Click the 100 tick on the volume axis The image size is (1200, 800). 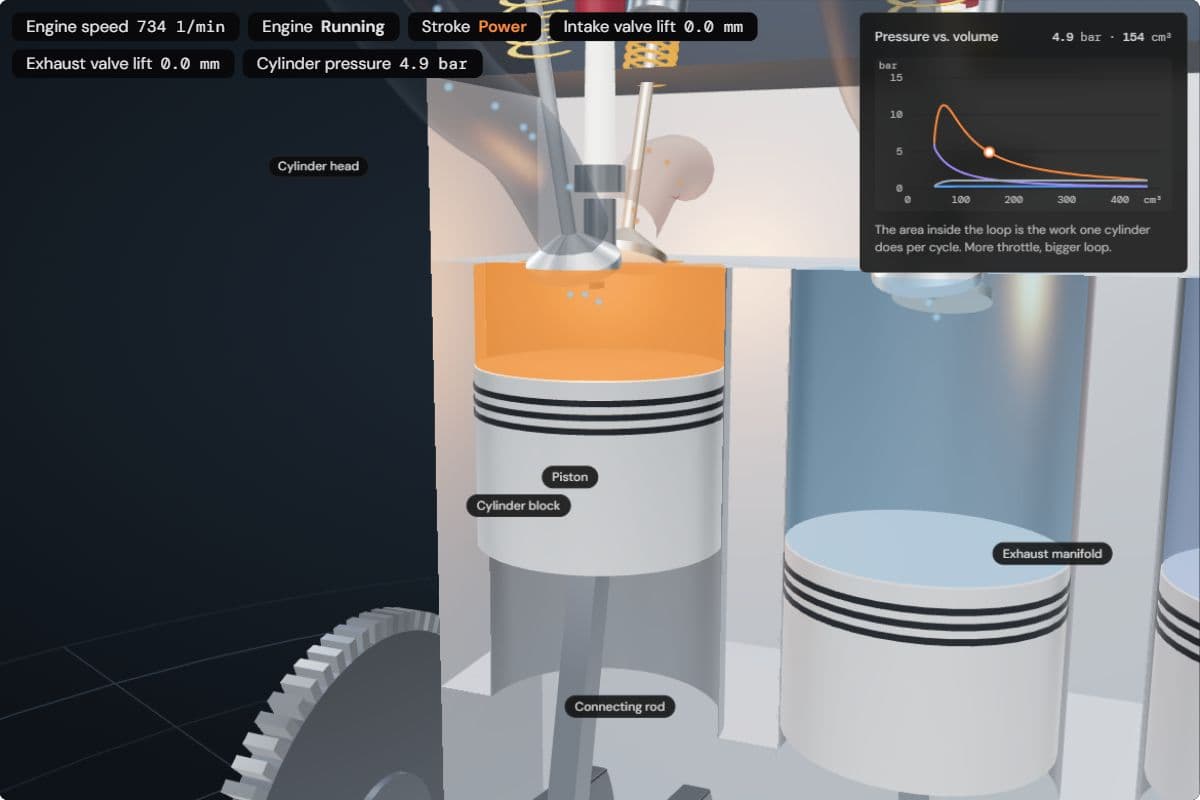click(961, 200)
